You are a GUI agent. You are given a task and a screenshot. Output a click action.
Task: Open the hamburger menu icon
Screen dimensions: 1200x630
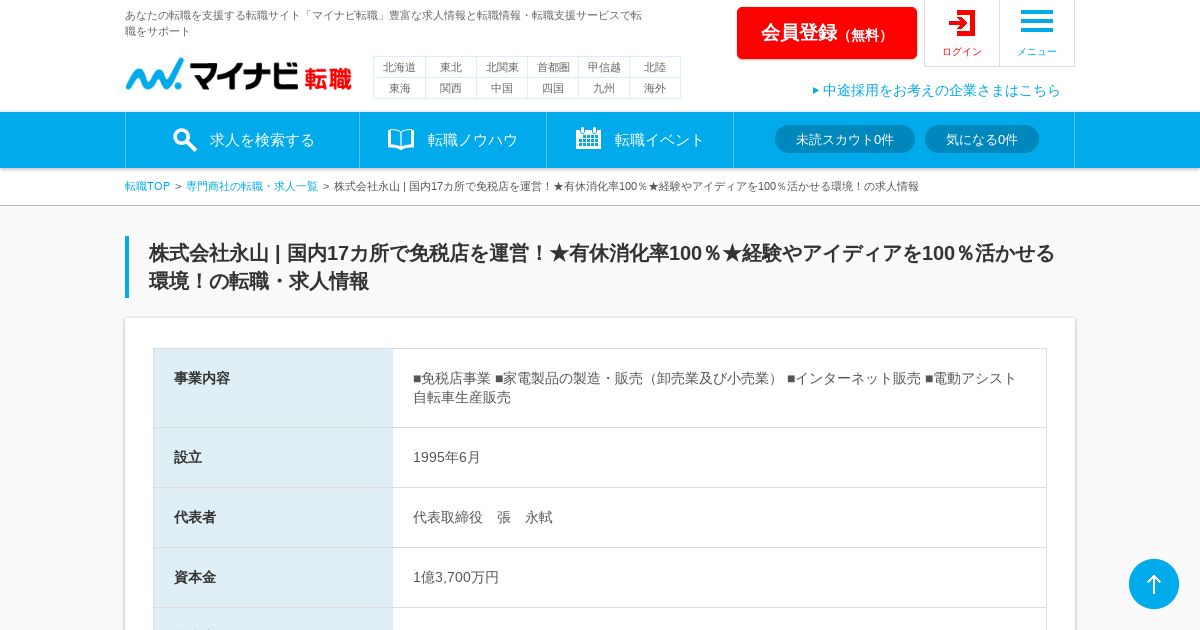coord(1037,21)
